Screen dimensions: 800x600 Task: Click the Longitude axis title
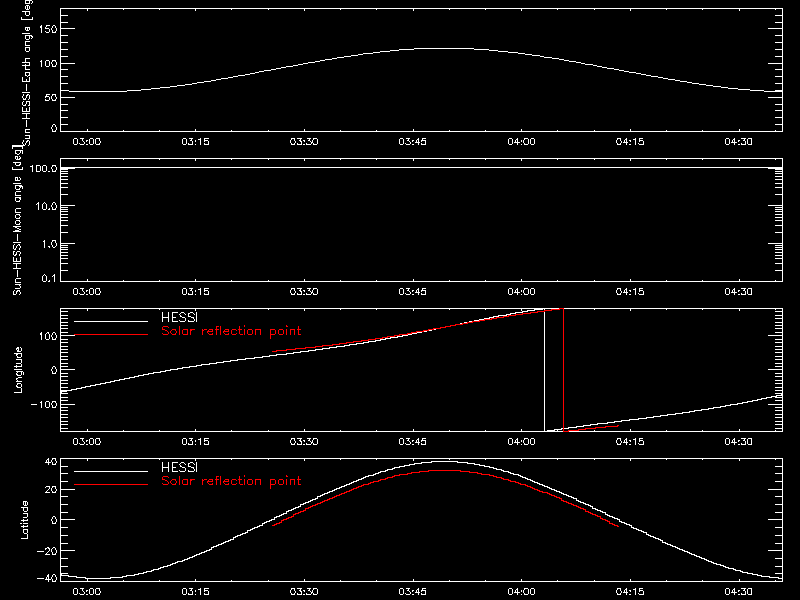coord(18,370)
